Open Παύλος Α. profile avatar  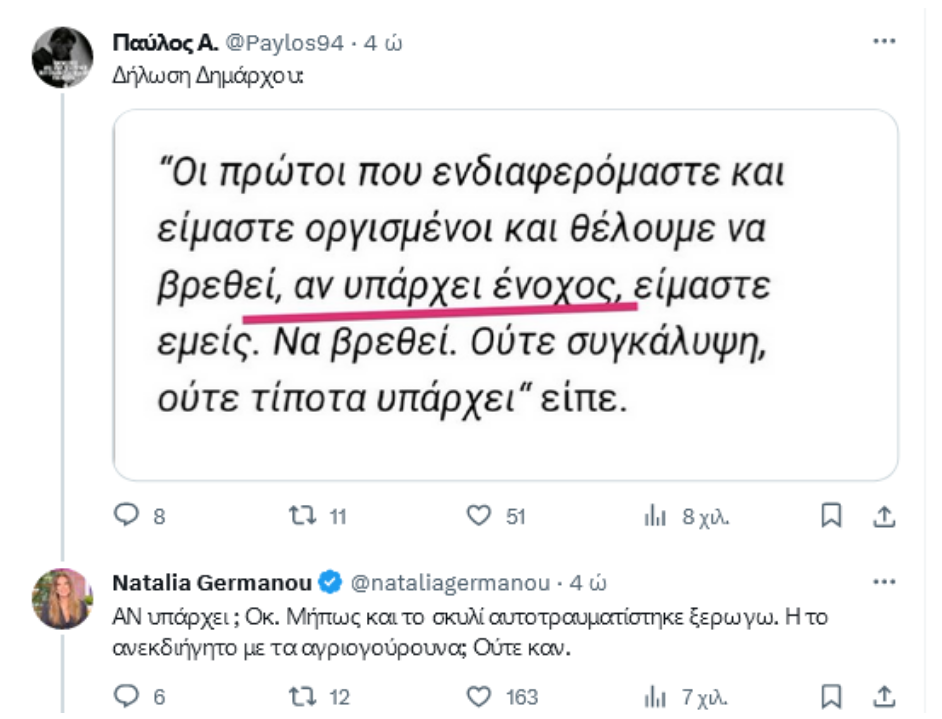pyautogui.click(x=63, y=57)
